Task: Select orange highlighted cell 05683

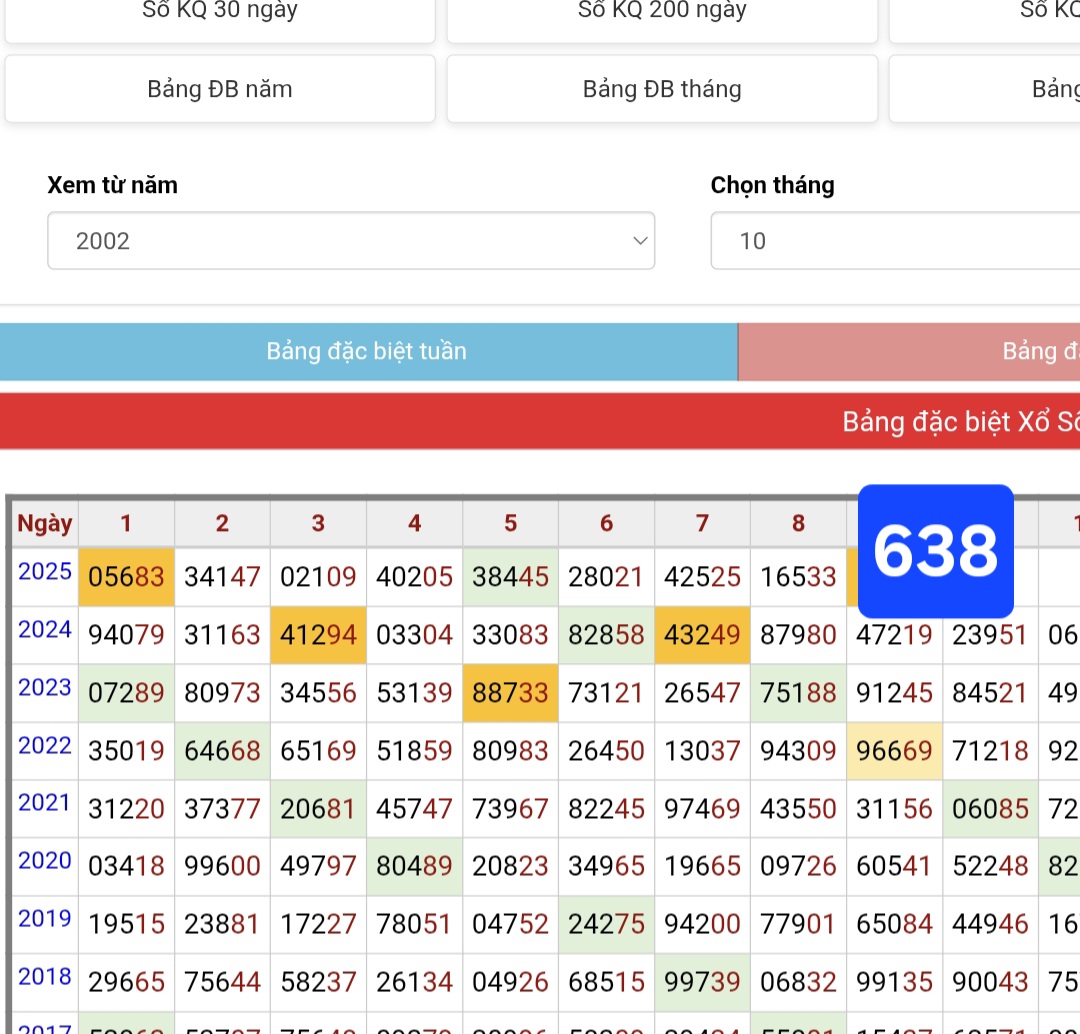Action: pos(126,577)
